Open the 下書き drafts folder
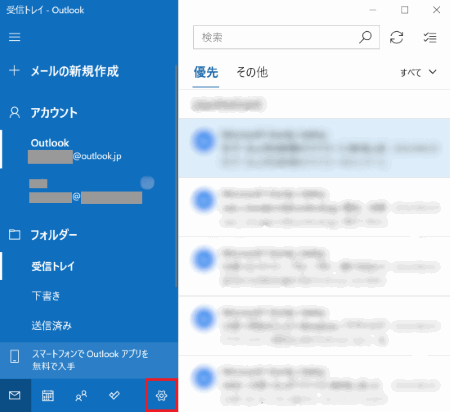 click(89, 296)
